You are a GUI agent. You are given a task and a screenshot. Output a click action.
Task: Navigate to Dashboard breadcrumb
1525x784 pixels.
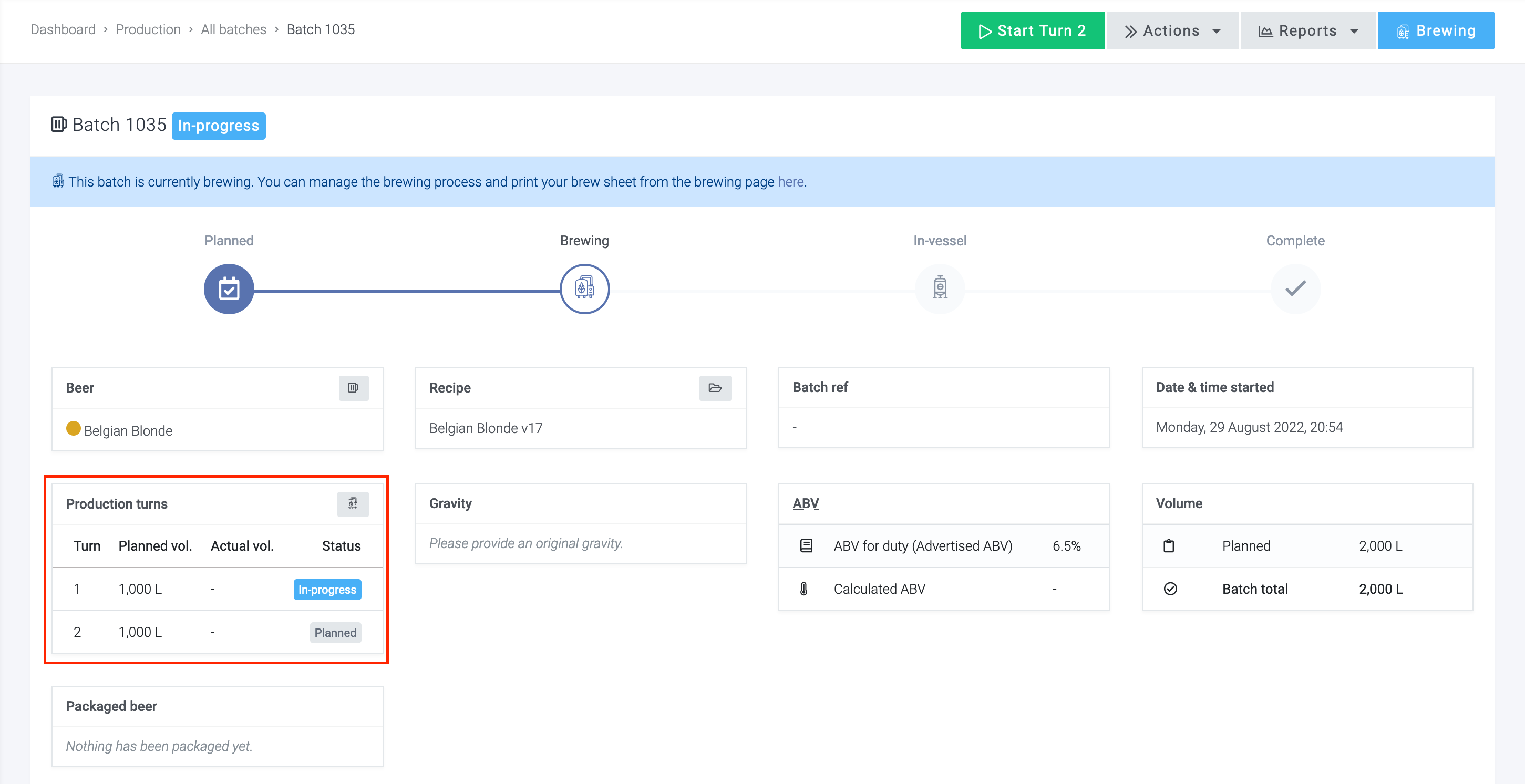pyautogui.click(x=63, y=29)
